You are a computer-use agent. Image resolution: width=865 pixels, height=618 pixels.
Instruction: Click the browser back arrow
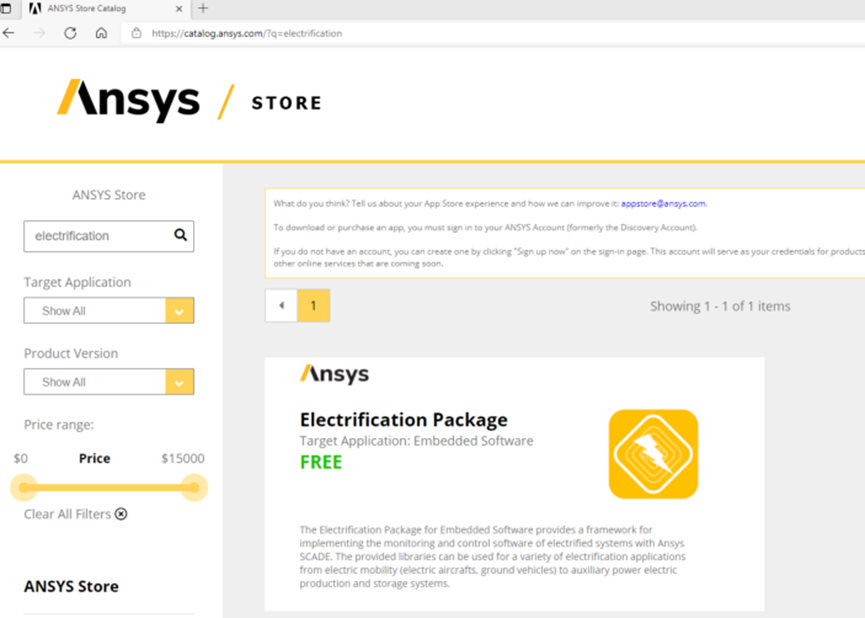(11, 32)
